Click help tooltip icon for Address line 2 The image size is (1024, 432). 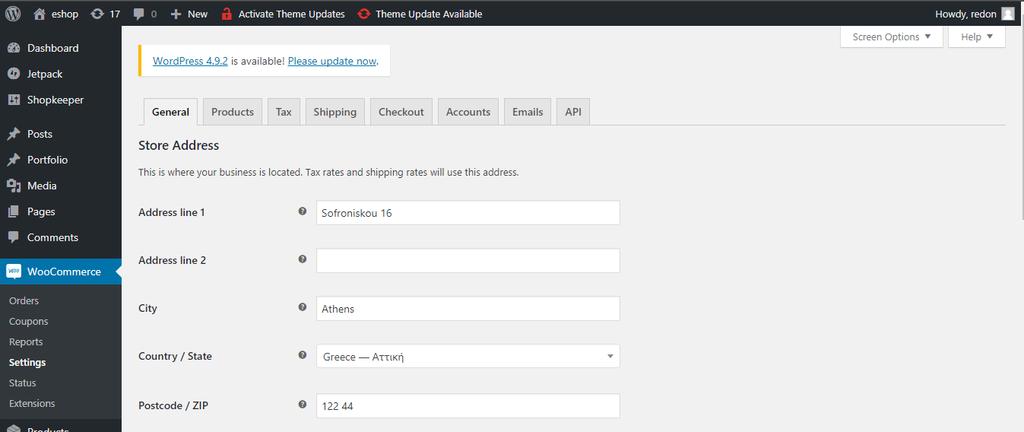pos(302,259)
